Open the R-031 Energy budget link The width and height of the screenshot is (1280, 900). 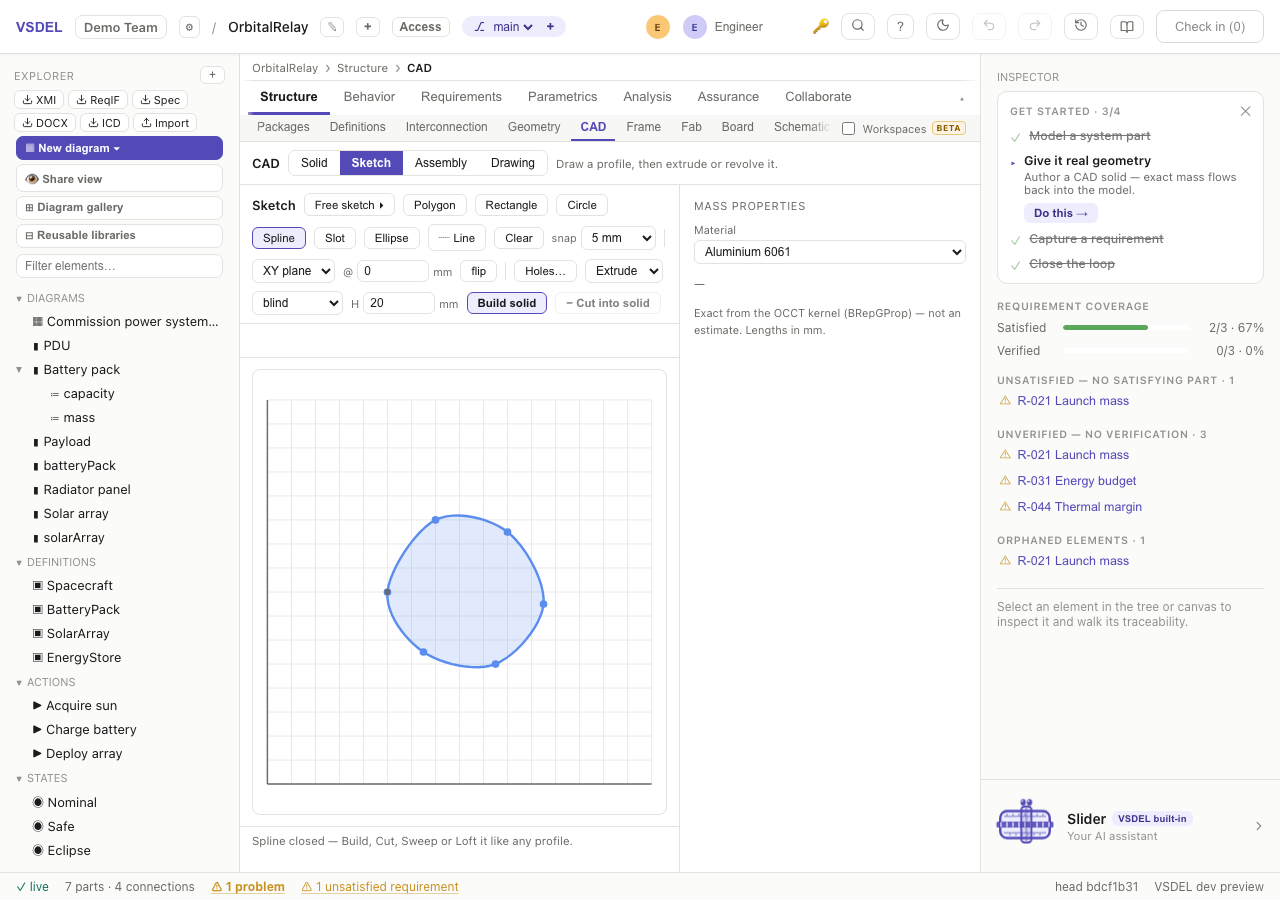coord(1077,481)
